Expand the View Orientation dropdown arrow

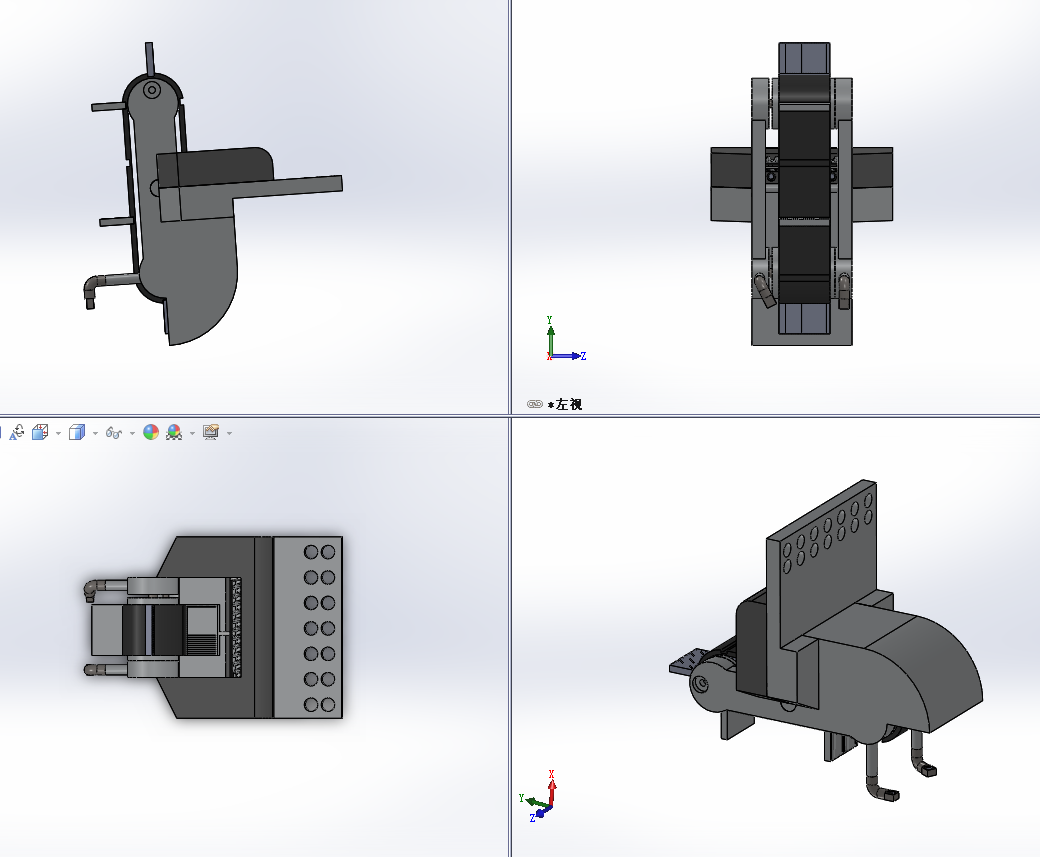(58, 433)
